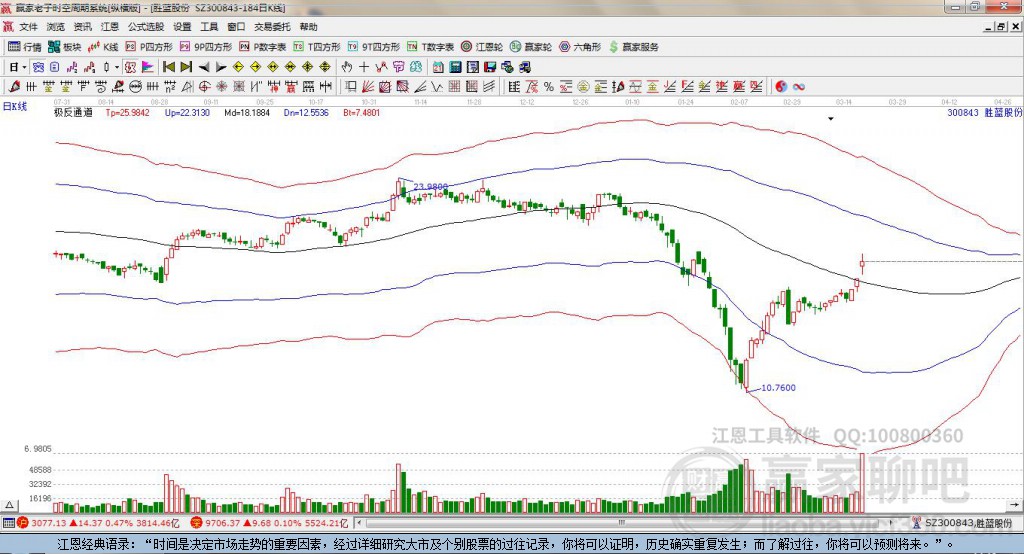Select the circle target drawing tool
The height and width of the screenshot is (554, 1024).
pos(204,86)
